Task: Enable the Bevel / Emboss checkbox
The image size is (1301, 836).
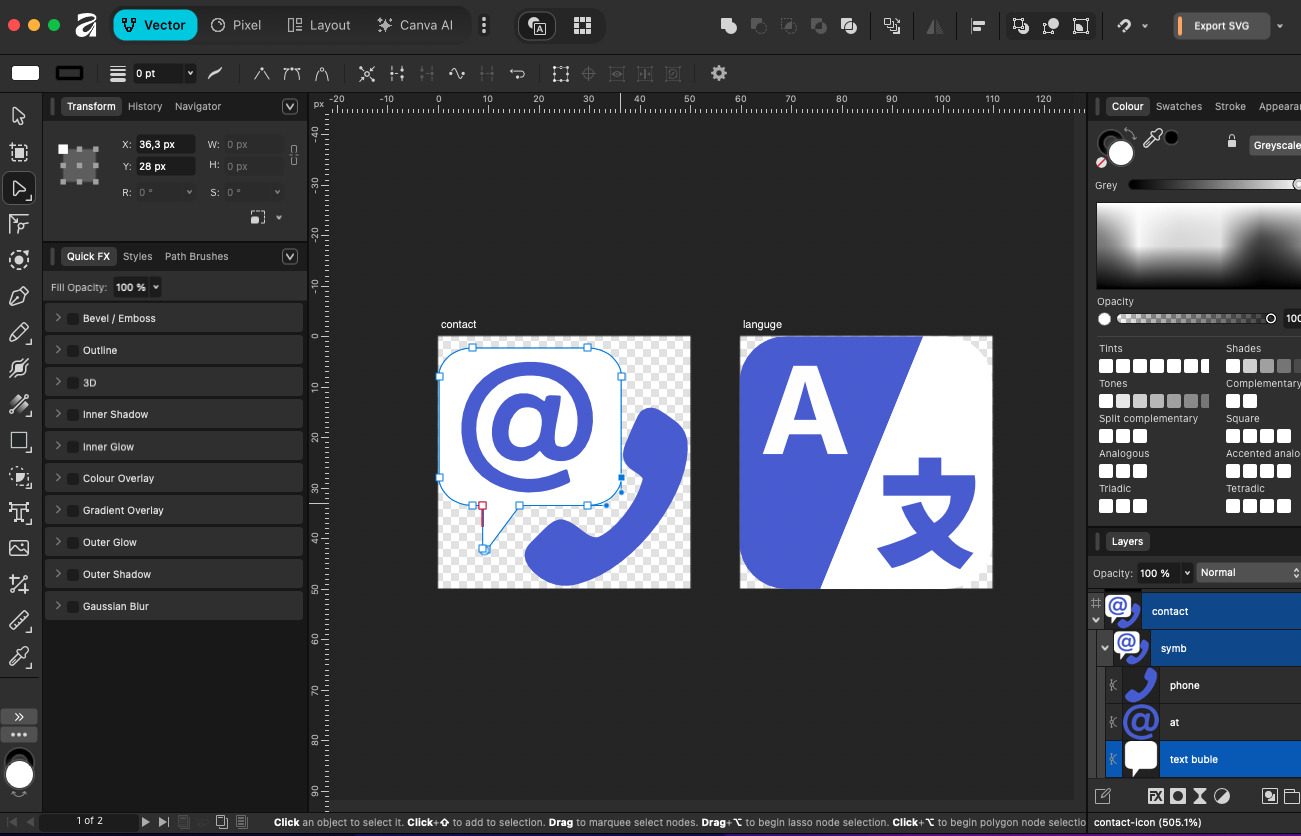Action: 73,318
